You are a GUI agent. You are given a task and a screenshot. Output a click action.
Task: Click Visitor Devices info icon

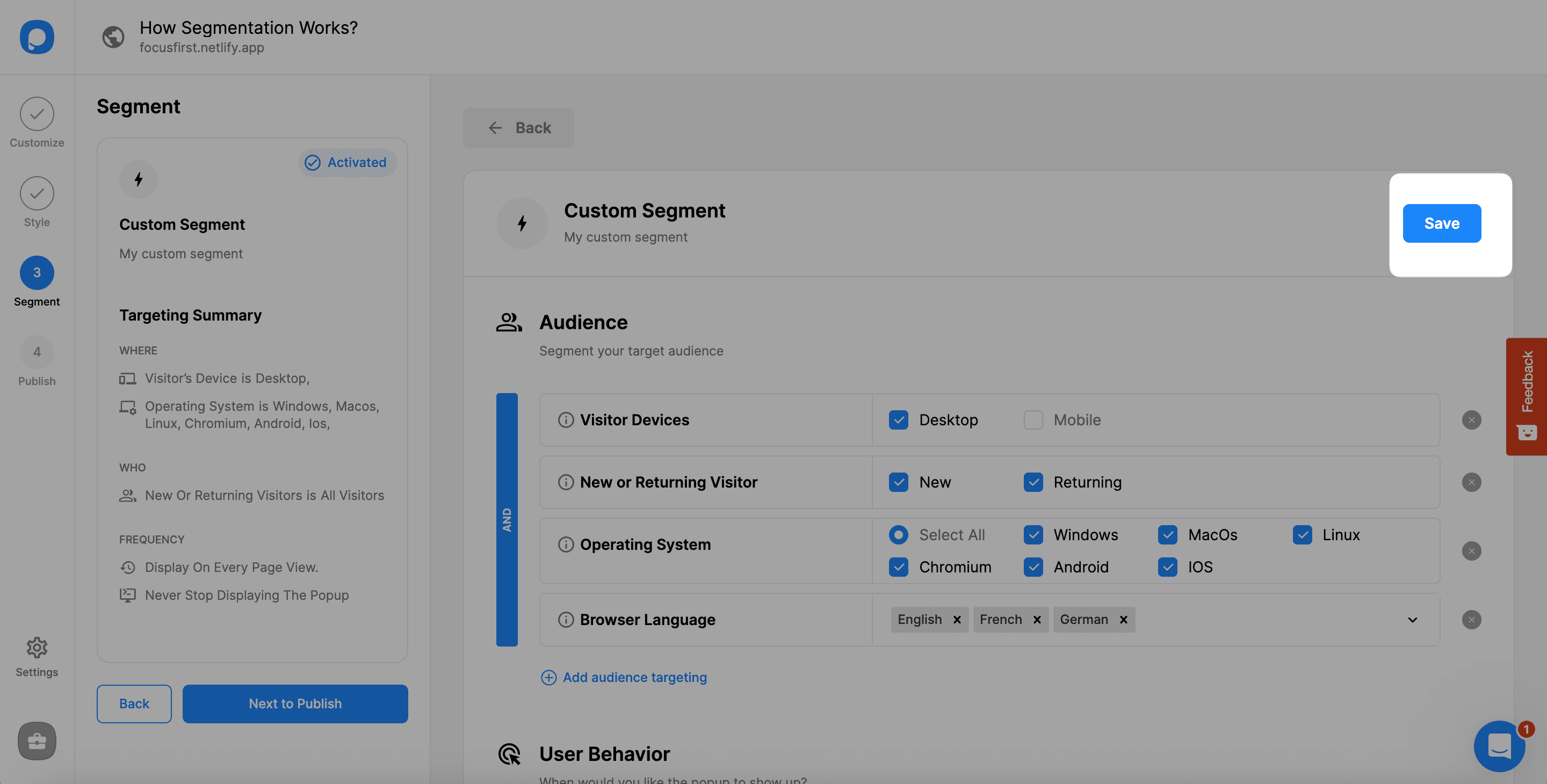(x=566, y=420)
